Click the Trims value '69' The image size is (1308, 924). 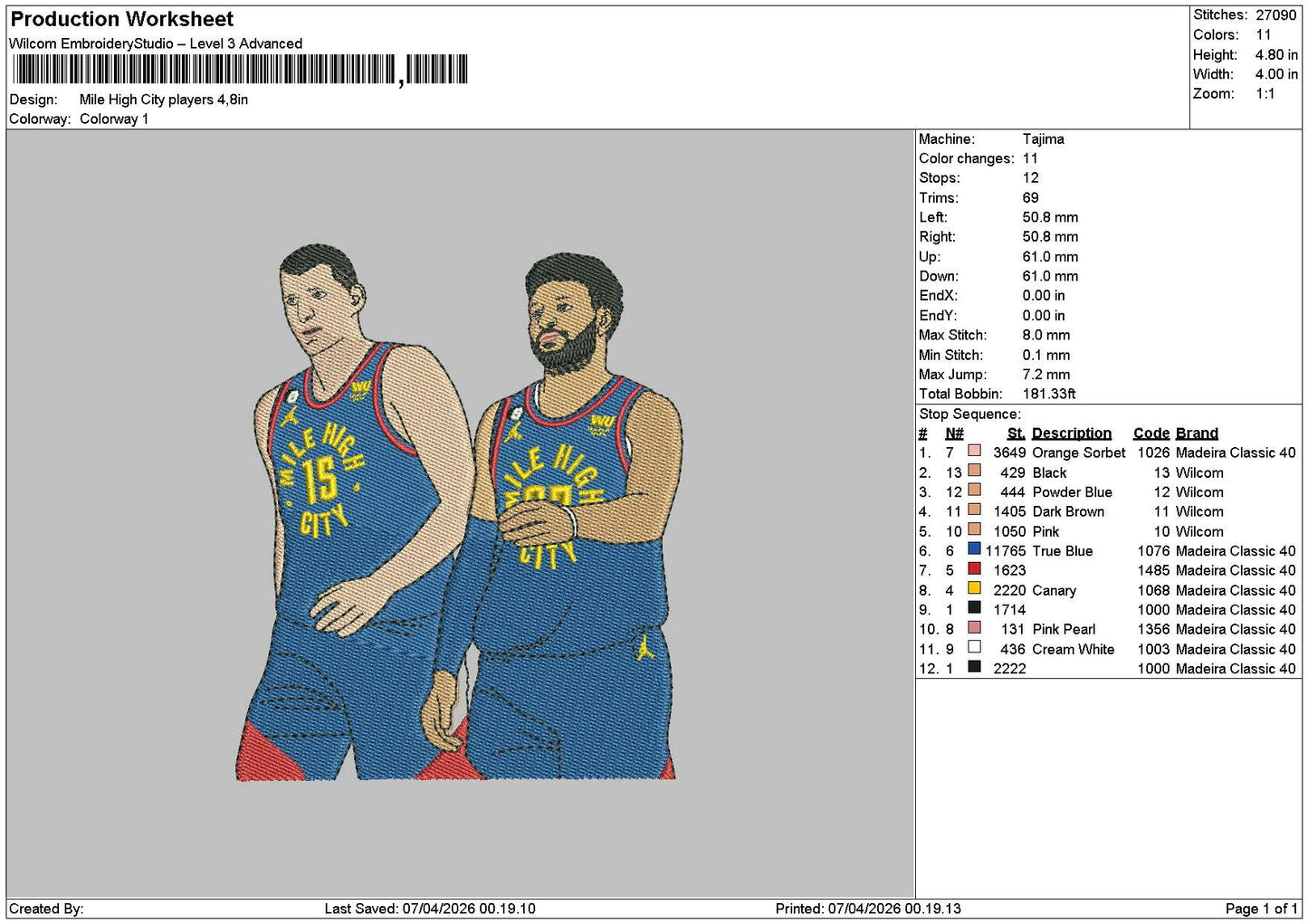[1031, 197]
